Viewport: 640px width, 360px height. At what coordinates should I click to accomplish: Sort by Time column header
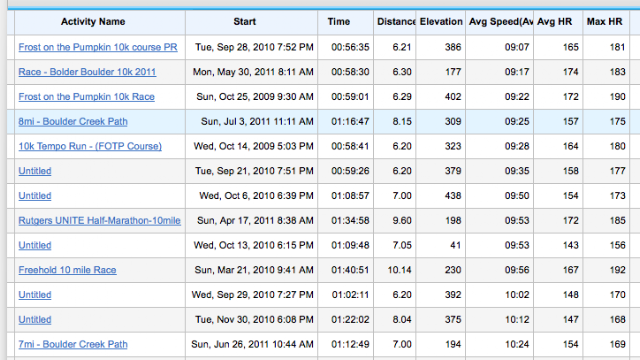point(339,22)
